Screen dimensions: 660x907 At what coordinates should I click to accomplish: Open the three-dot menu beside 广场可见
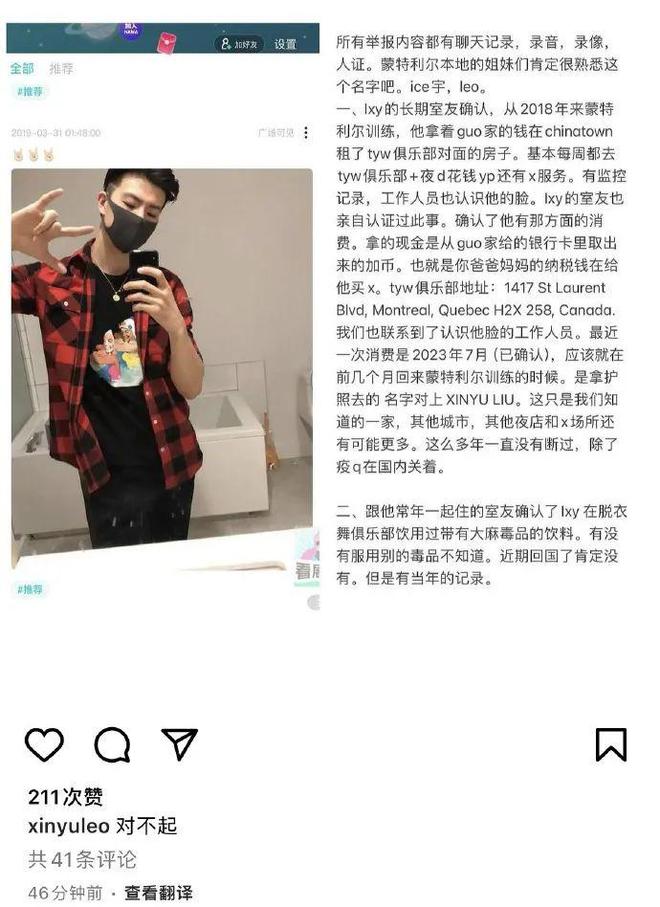306,133
